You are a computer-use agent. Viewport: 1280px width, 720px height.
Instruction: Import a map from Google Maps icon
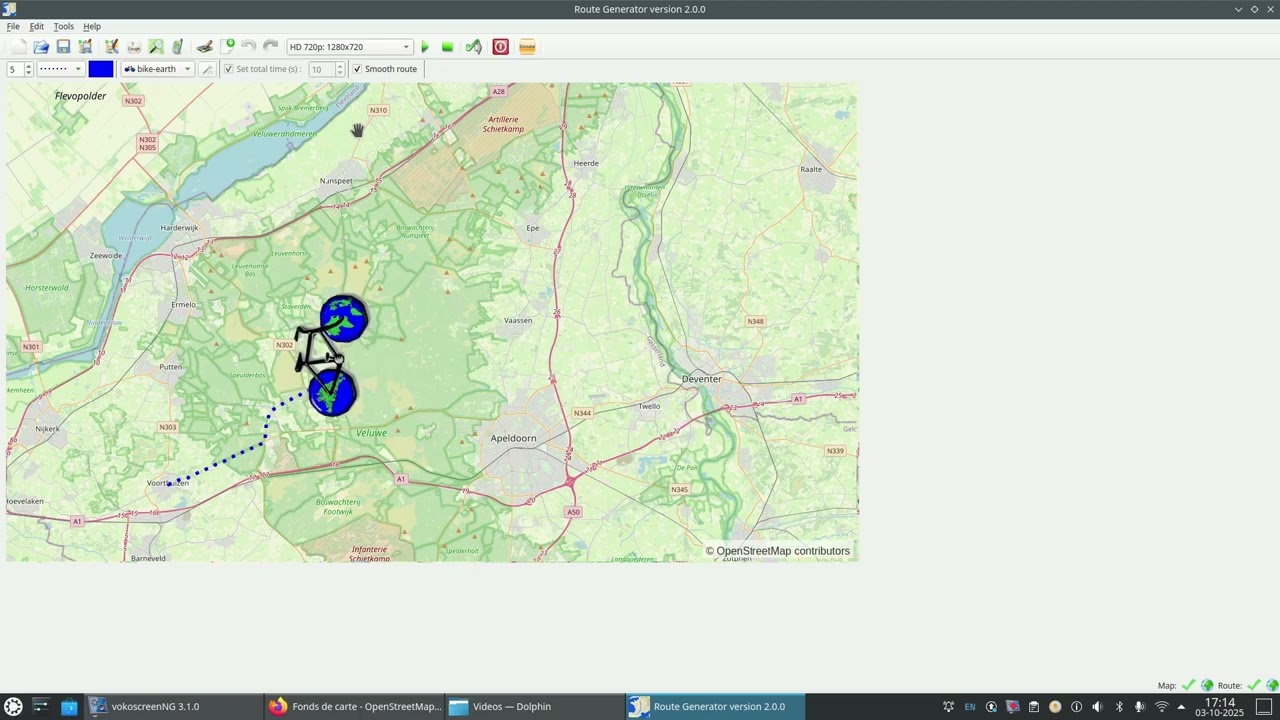coord(133,47)
